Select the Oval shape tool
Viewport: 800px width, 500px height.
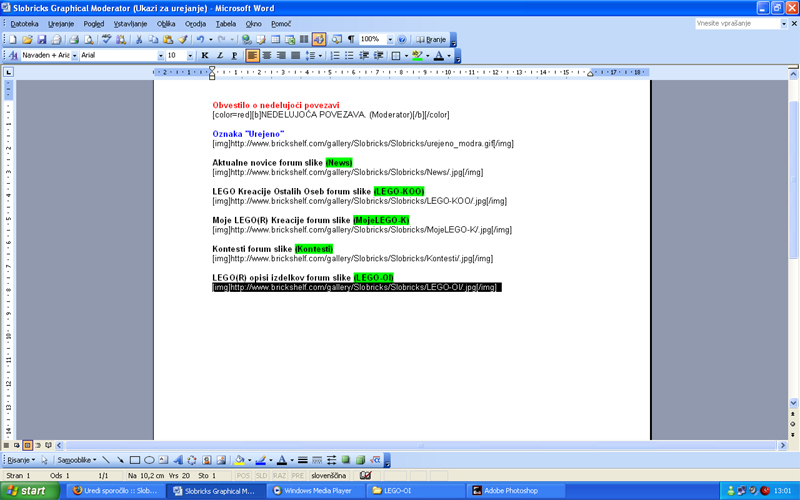point(149,460)
